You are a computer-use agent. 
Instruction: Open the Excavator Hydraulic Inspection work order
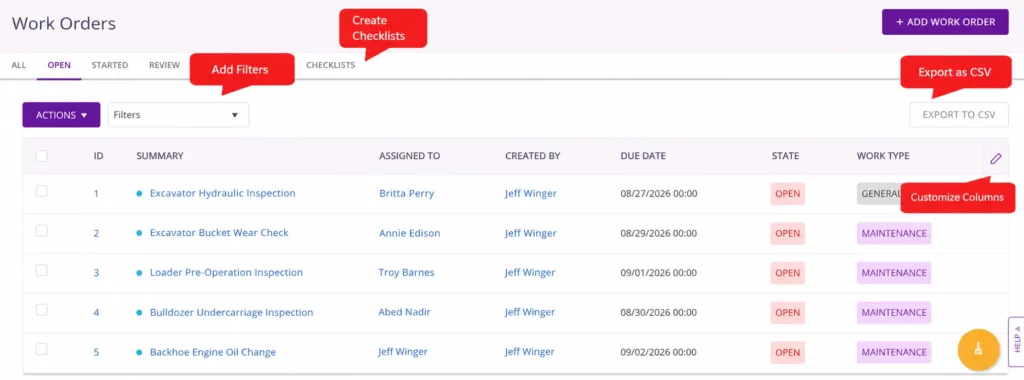pos(223,193)
